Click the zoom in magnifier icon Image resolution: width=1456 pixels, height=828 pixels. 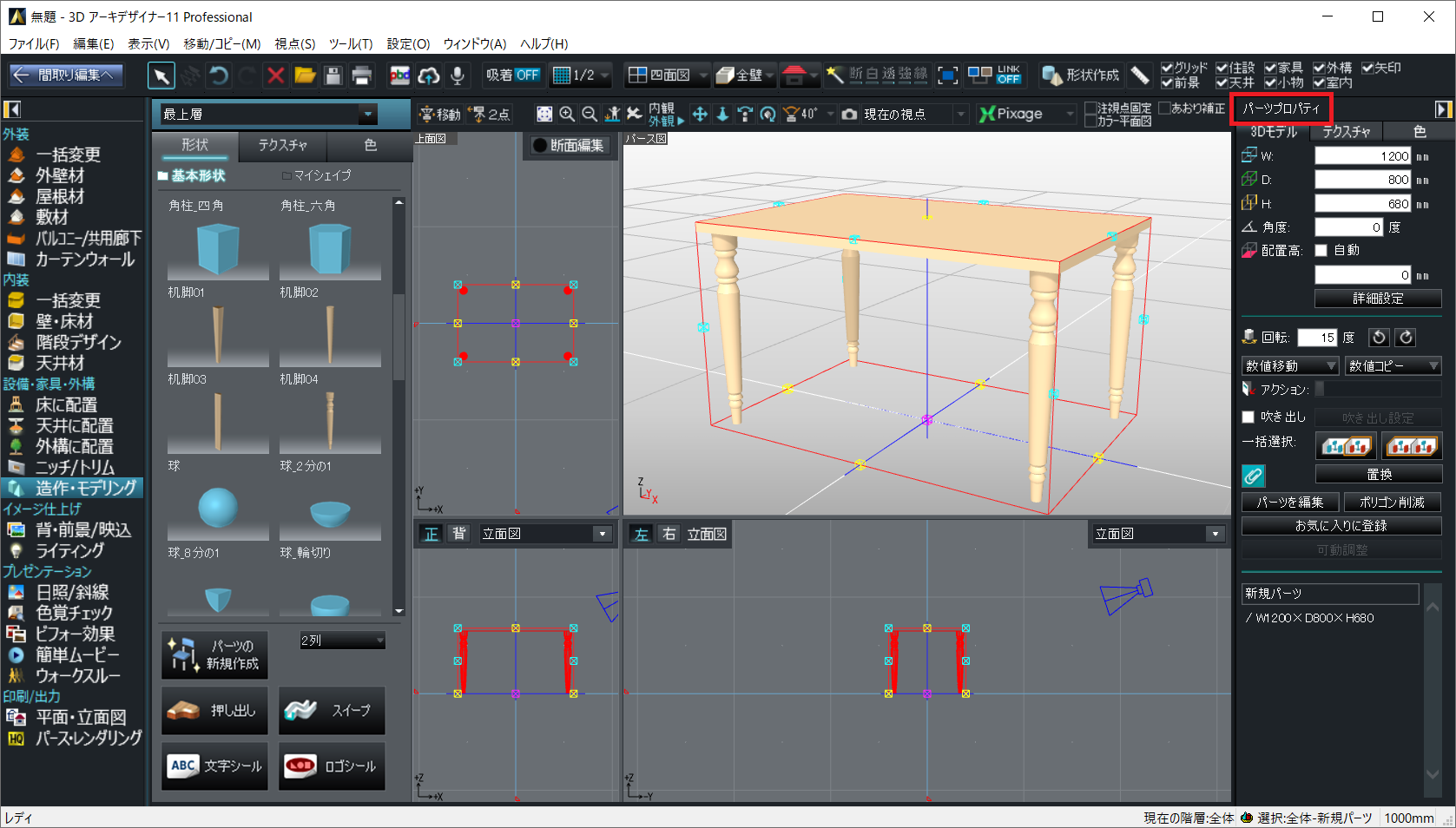(567, 115)
